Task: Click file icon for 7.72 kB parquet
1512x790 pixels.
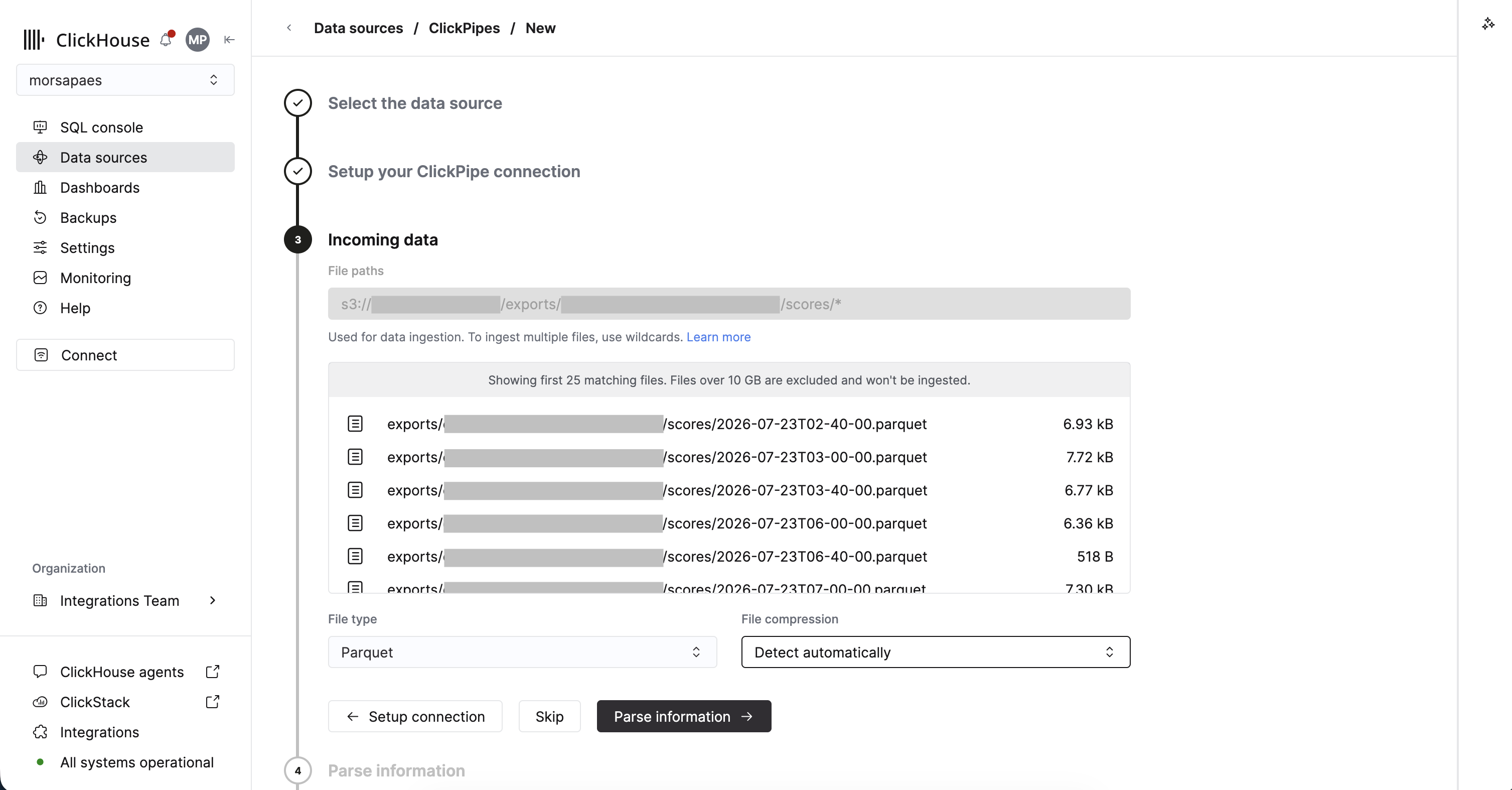Action: 355,456
